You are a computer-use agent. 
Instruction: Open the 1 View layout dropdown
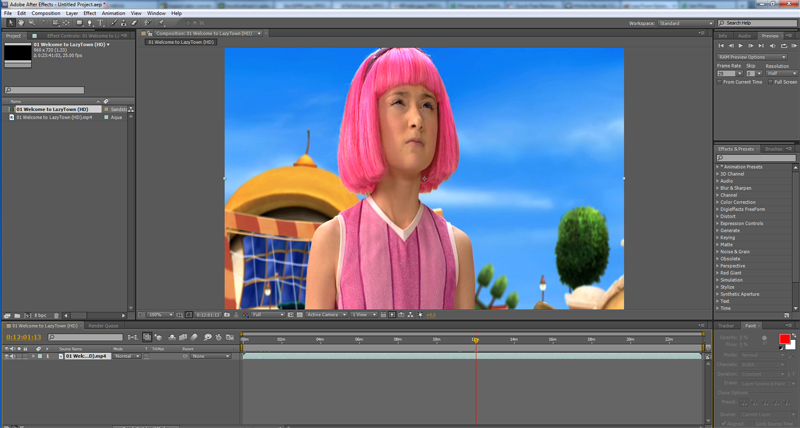363,315
